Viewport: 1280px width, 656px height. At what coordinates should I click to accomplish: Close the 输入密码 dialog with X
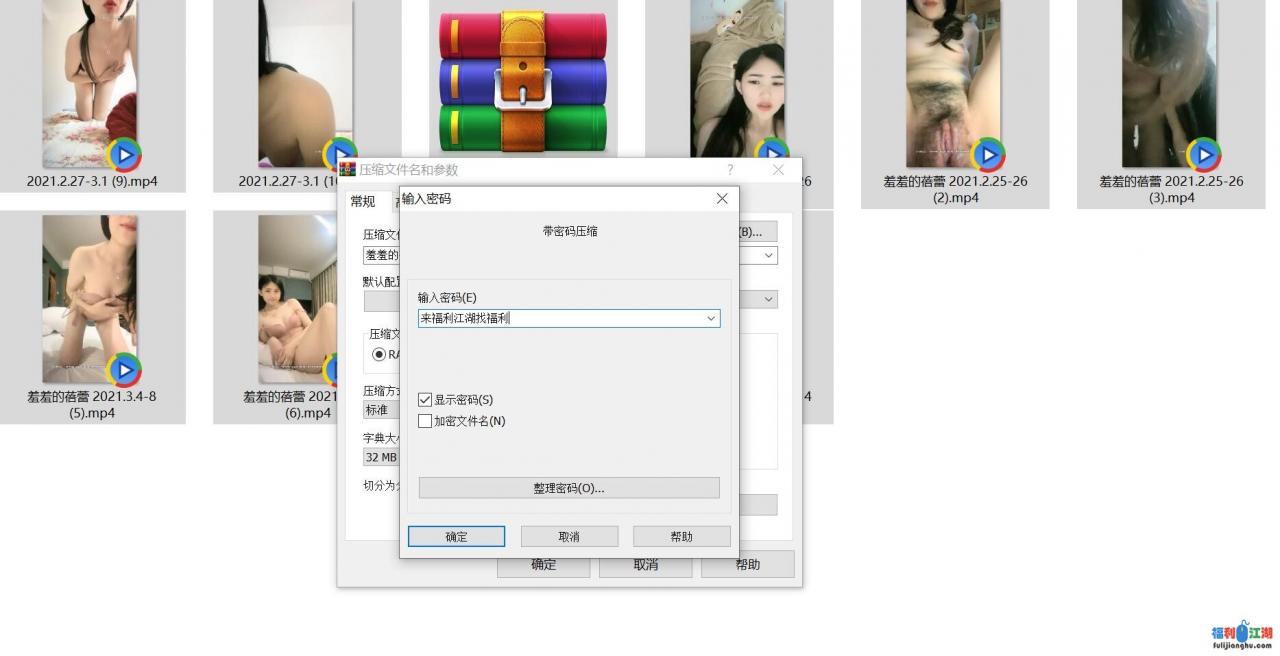click(722, 199)
